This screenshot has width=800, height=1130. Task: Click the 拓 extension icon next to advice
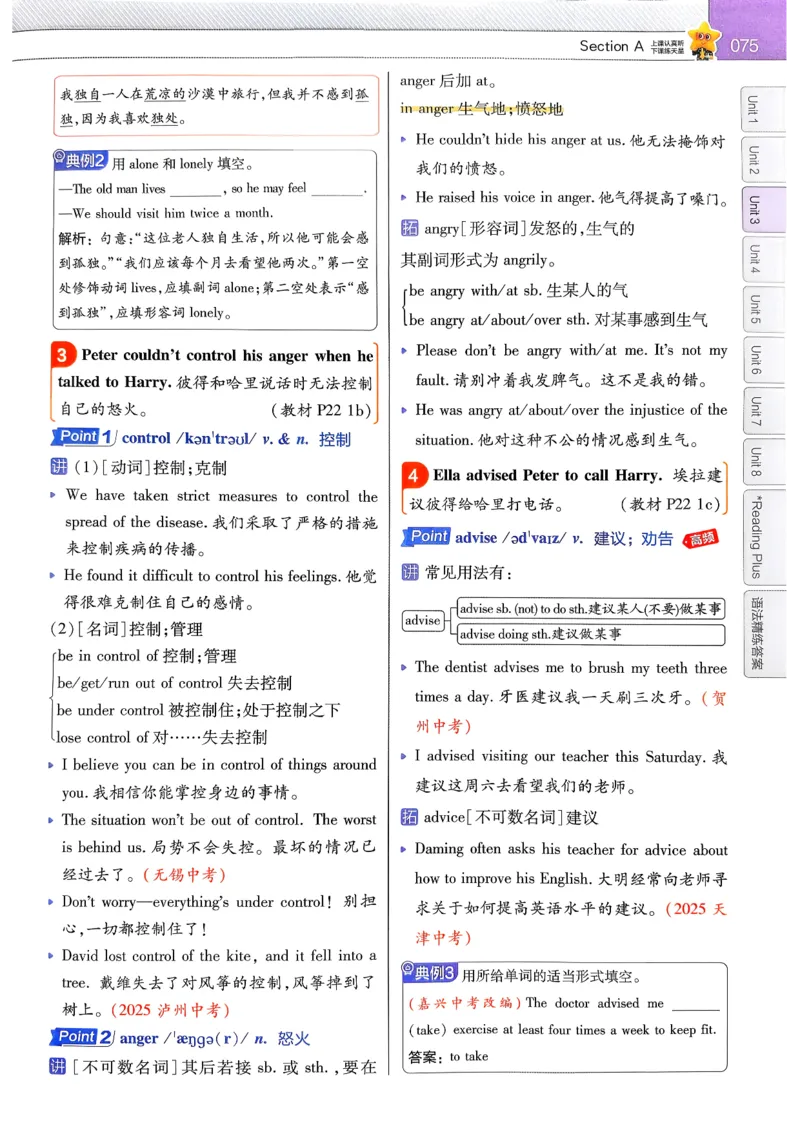click(411, 818)
